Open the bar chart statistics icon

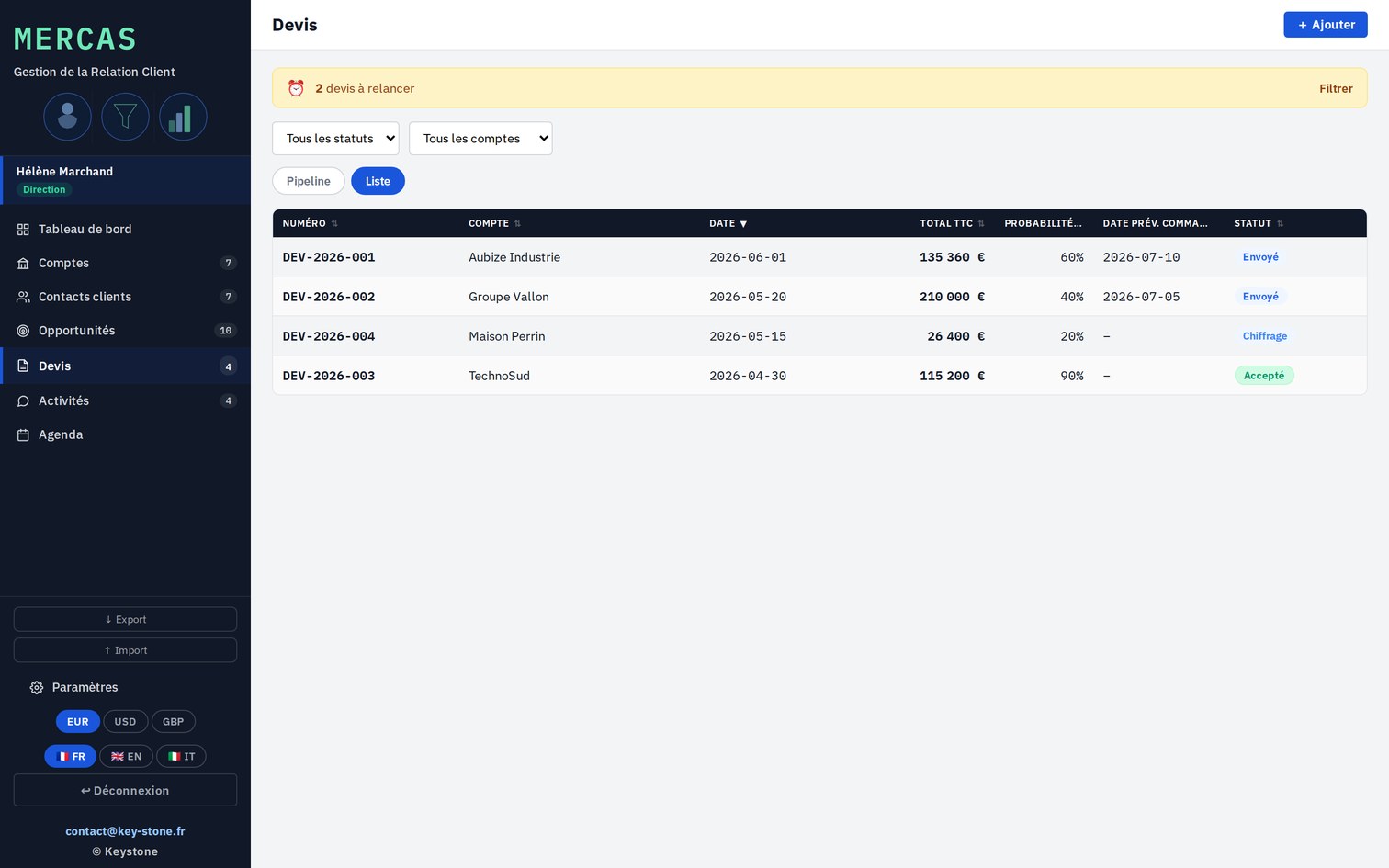(x=183, y=117)
